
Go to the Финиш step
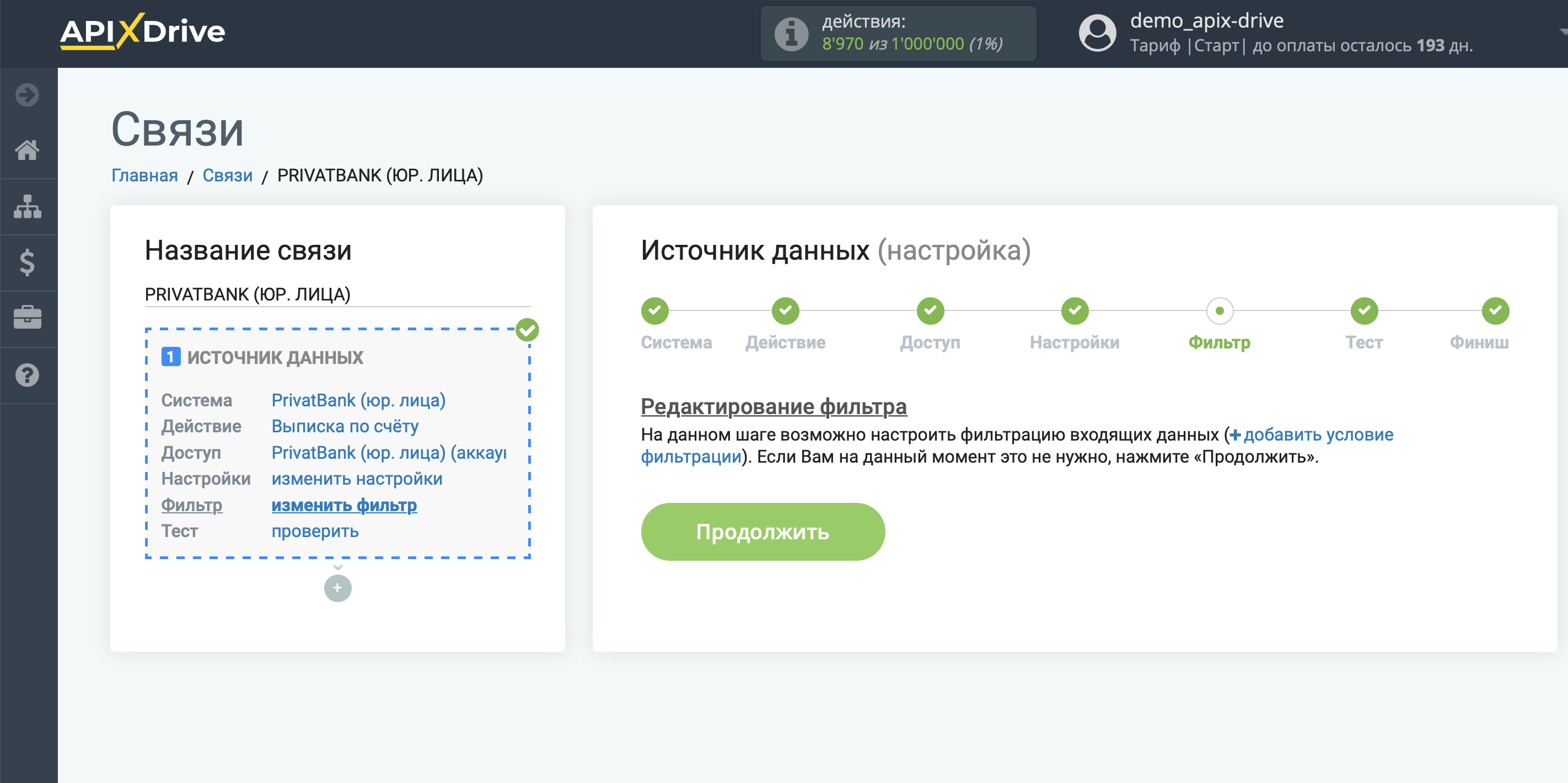[1496, 311]
